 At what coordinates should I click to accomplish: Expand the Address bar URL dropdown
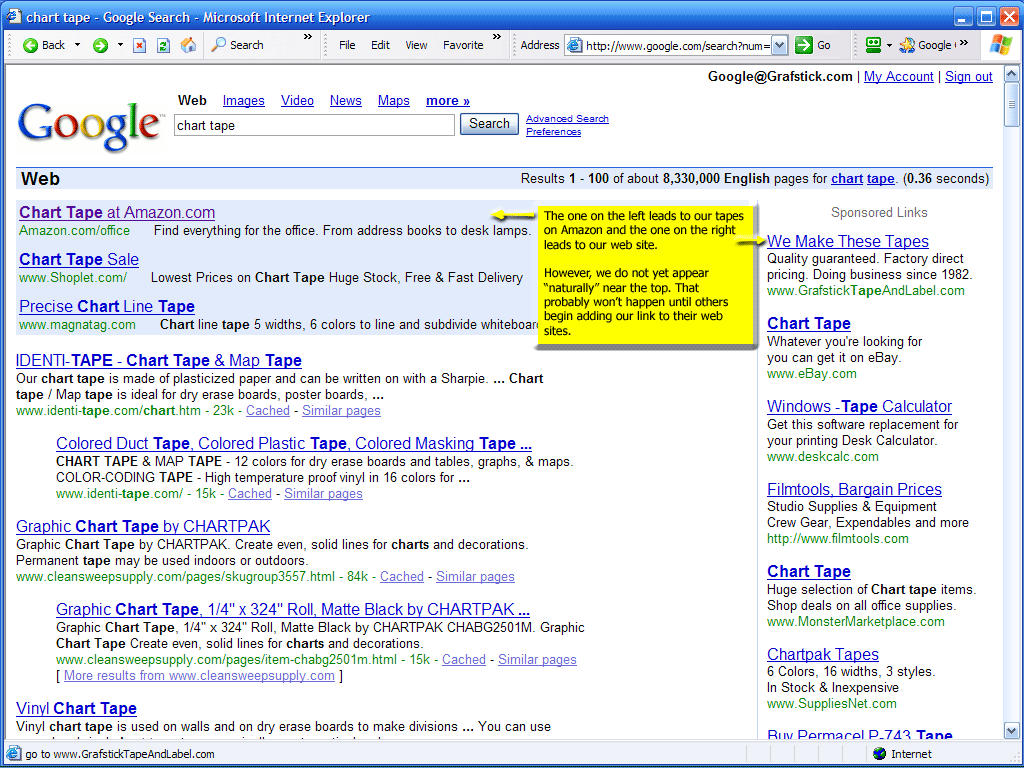coord(779,45)
